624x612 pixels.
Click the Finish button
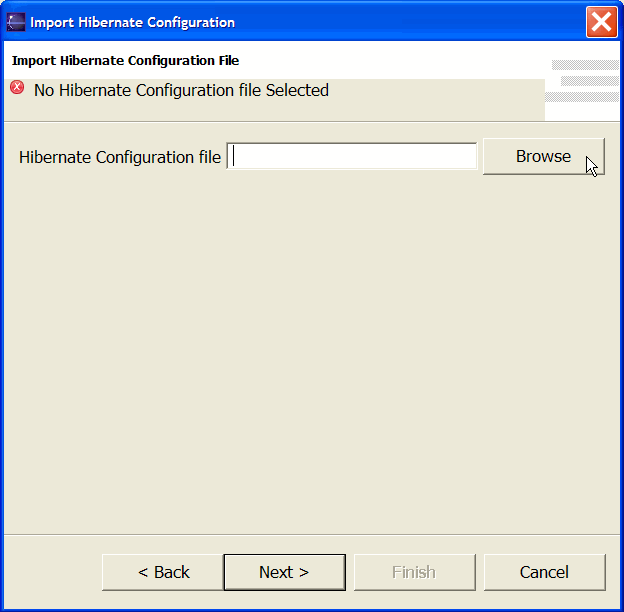pyautogui.click(x=415, y=572)
